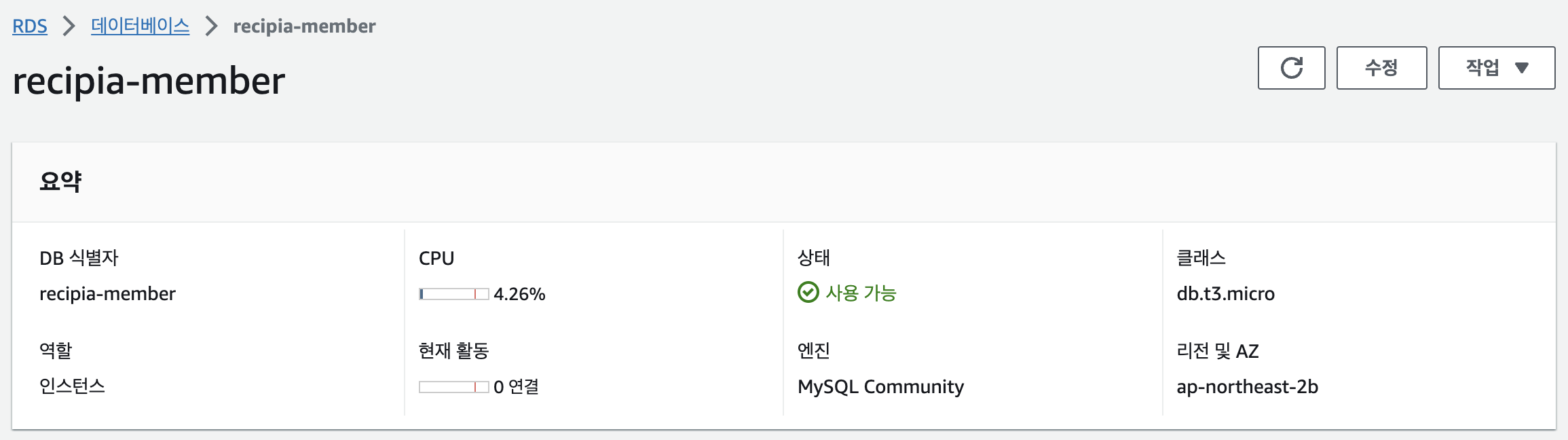This screenshot has height=440, width=1568.
Task: Open the 데이터베이스 breadcrumb link
Action: pyautogui.click(x=141, y=26)
